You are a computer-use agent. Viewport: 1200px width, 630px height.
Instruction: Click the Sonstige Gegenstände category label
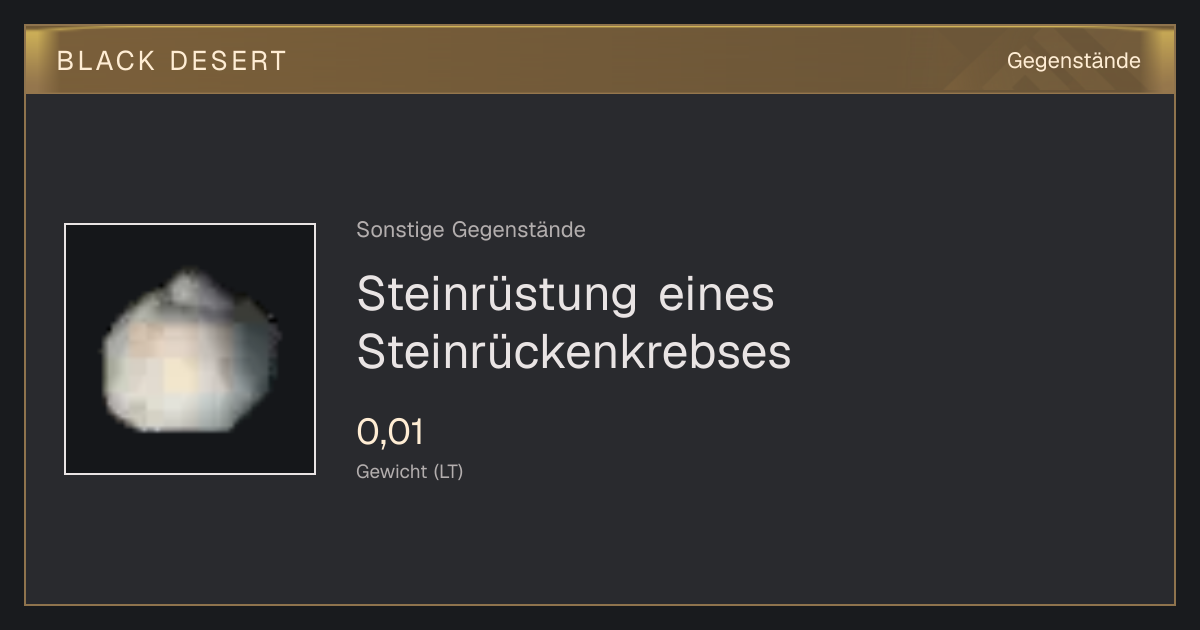471,230
